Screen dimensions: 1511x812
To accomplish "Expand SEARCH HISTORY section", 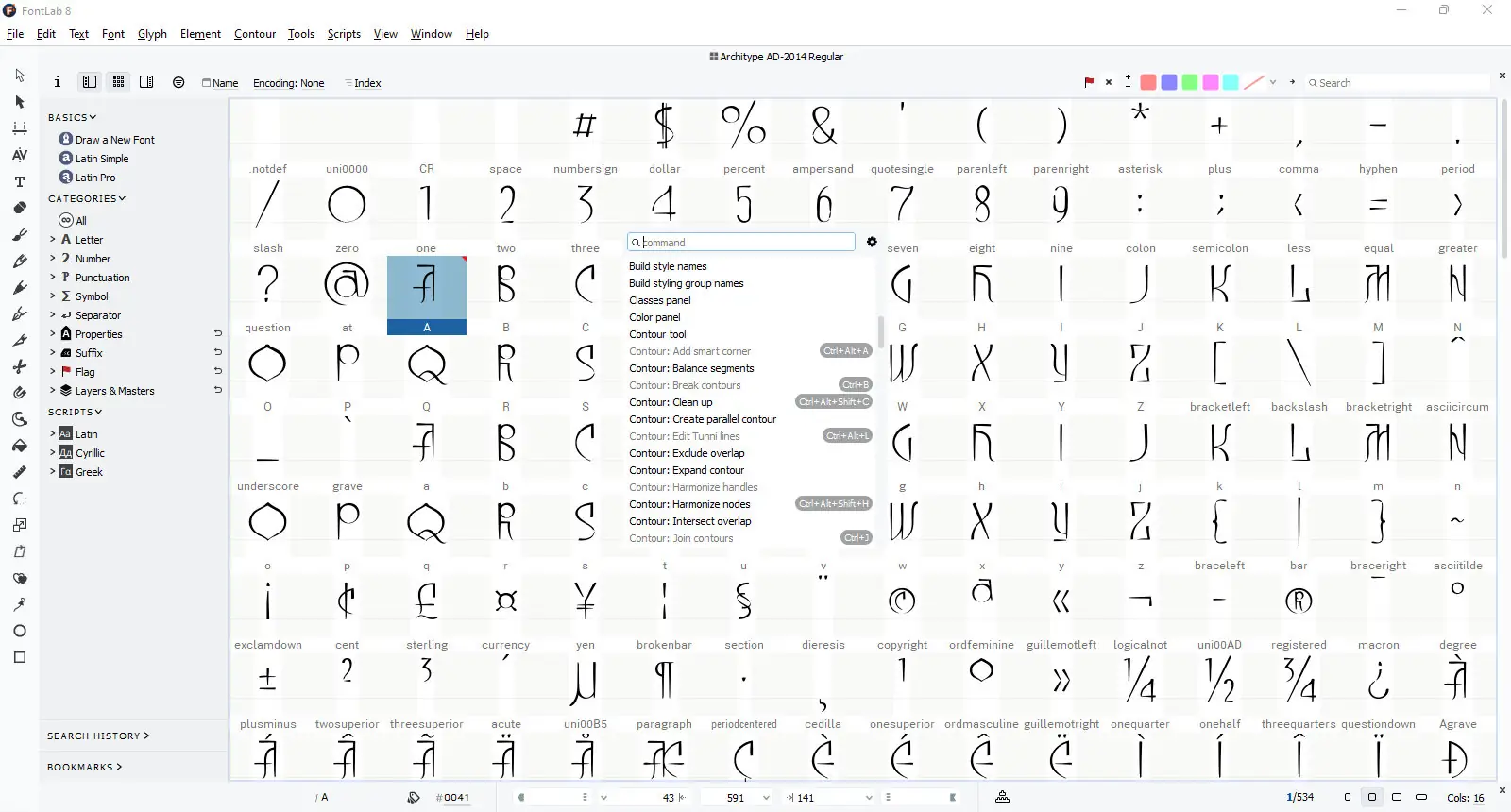I will (98, 736).
